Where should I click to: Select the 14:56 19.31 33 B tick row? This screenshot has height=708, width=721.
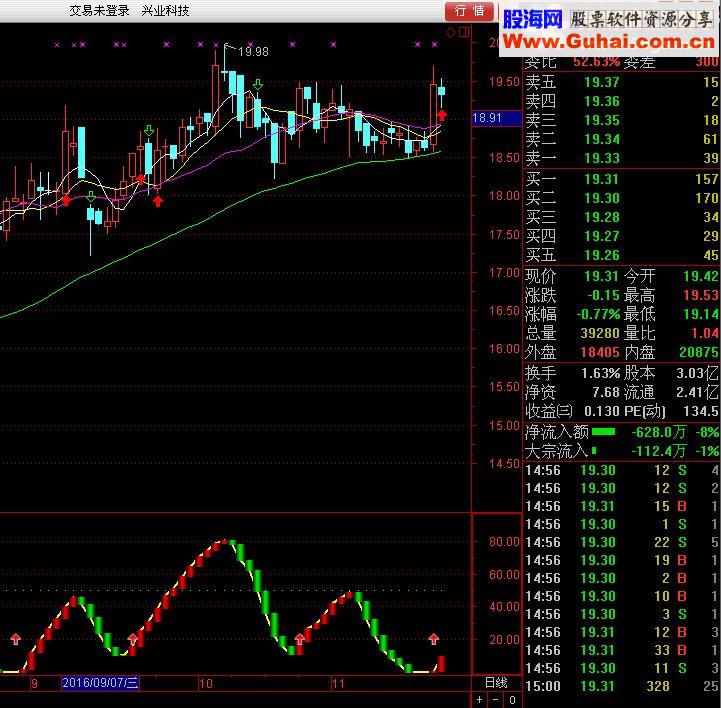pos(622,651)
